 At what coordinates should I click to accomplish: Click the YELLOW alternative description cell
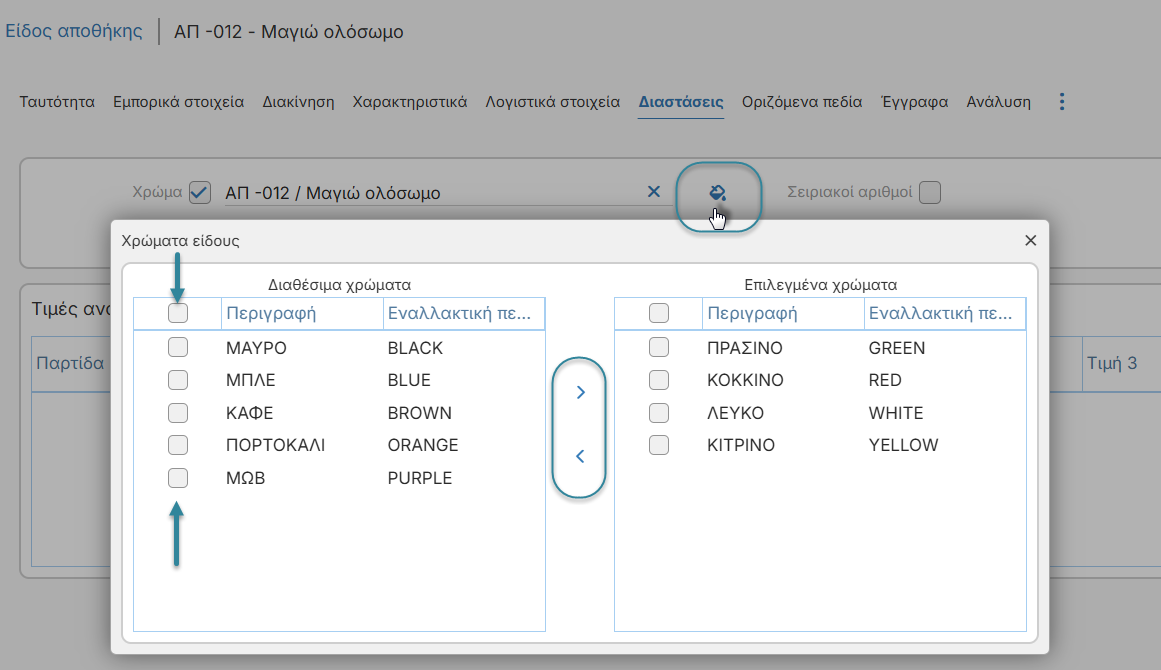(903, 446)
